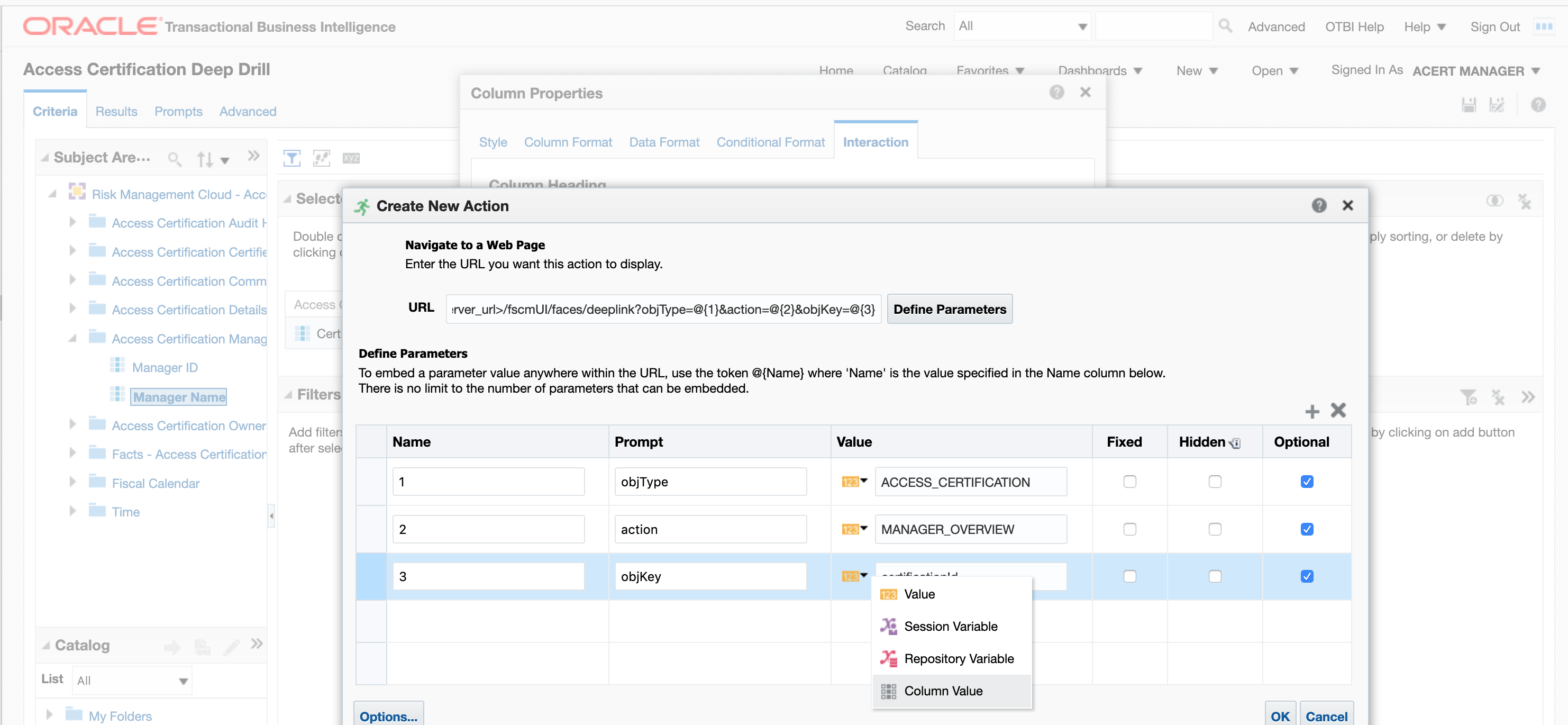This screenshot has height=725, width=1568.
Task: Expand Access Certification Audit folder
Action: [72, 222]
